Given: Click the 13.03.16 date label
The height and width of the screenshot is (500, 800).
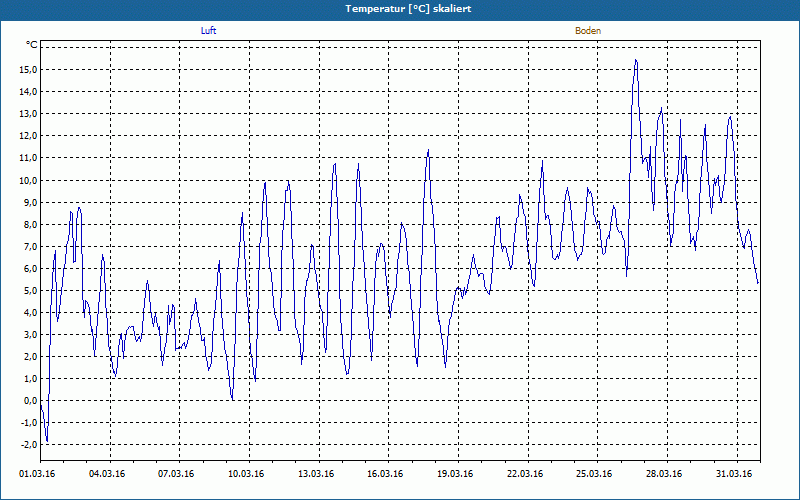Looking at the screenshot, I should [316, 474].
